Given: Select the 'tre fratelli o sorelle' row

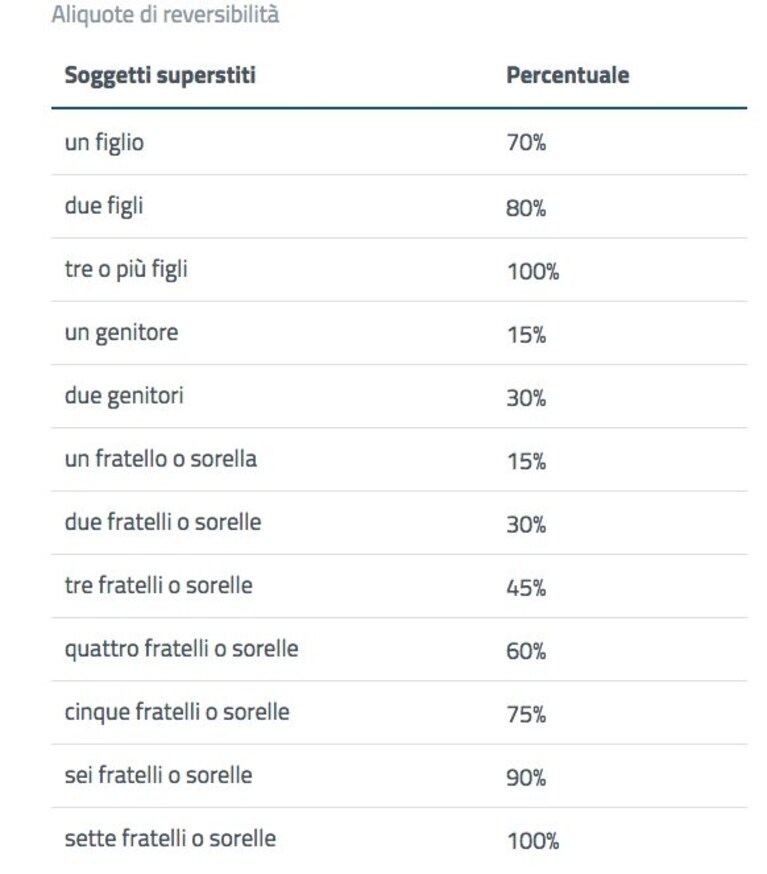Looking at the screenshot, I should pyautogui.click(x=399, y=586).
